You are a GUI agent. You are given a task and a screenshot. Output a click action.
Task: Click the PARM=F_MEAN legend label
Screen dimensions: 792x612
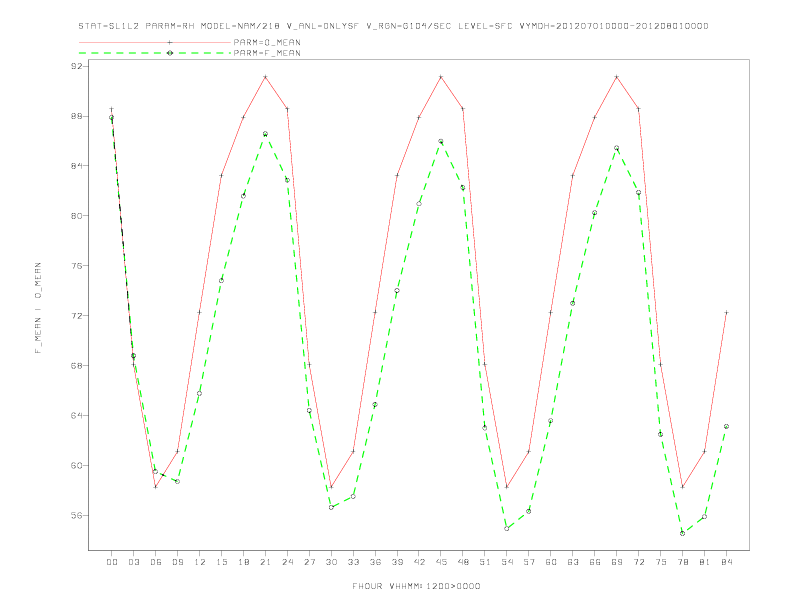click(x=267, y=53)
